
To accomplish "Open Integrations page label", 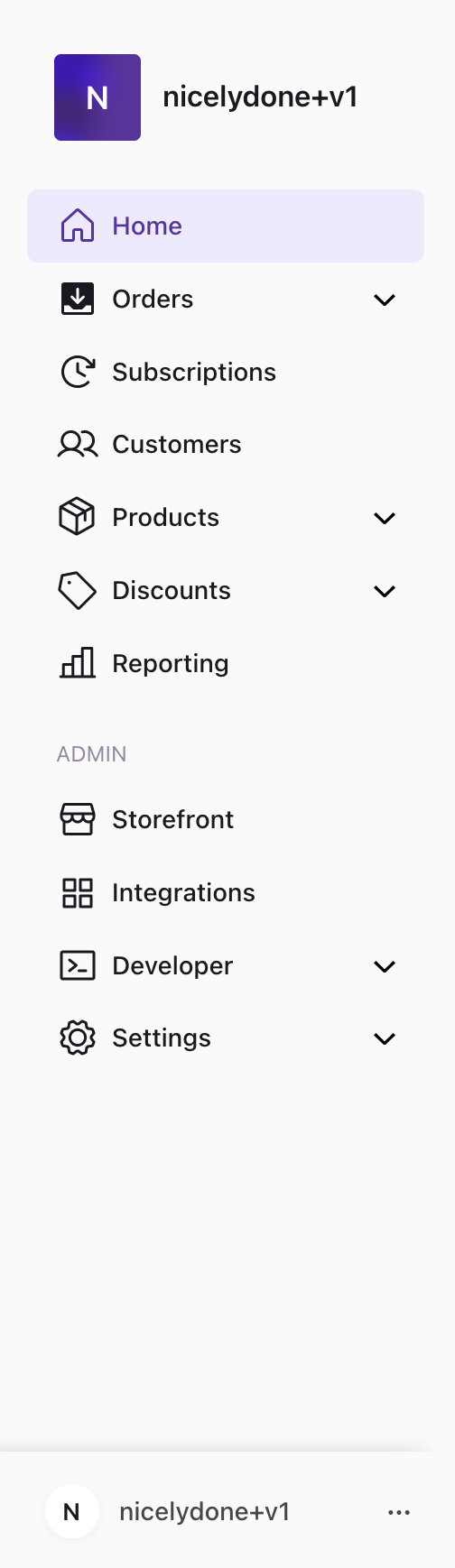I will click(x=184, y=893).
